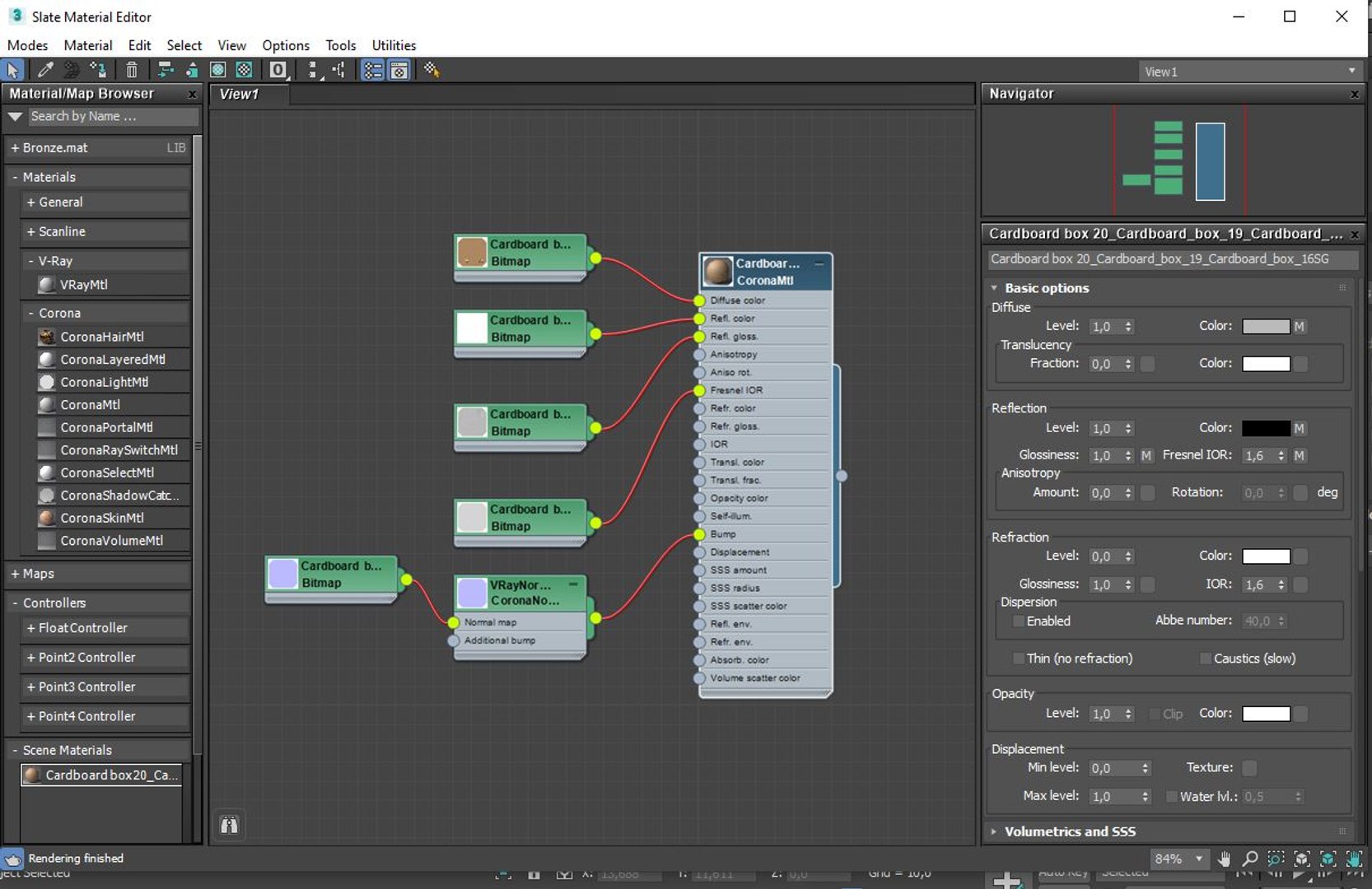Image resolution: width=1372 pixels, height=889 pixels.
Task: Enable the Dispersion checkbox
Action: [1019, 621]
